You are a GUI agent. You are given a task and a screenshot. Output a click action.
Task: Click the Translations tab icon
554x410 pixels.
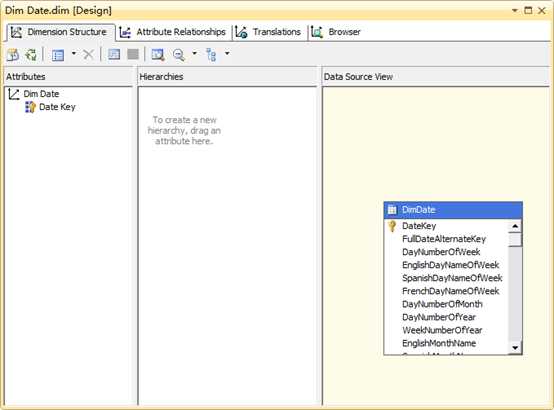tap(241, 32)
